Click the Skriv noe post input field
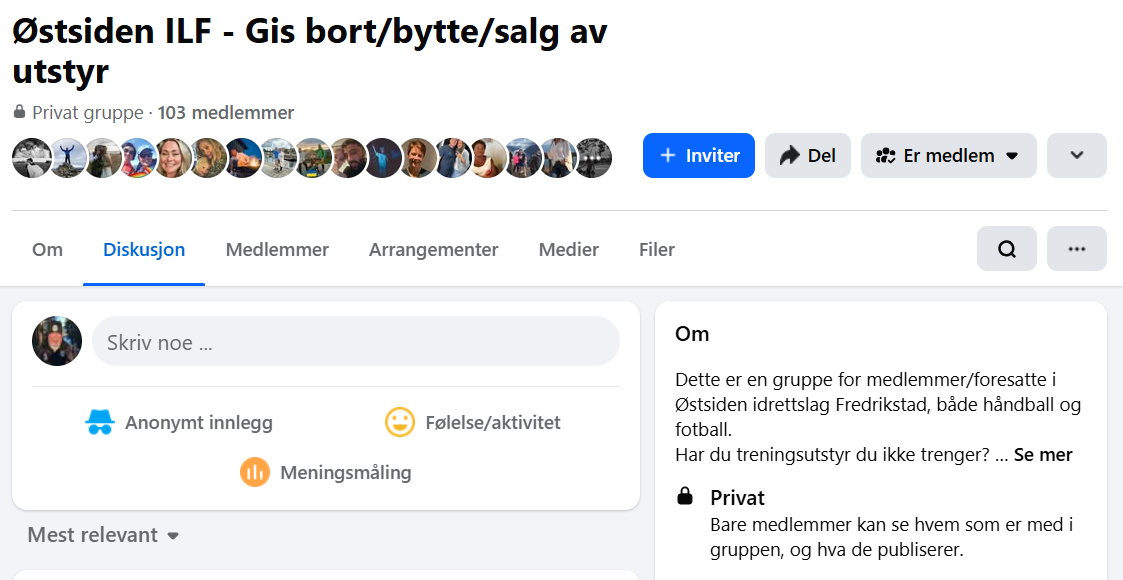 [355, 342]
